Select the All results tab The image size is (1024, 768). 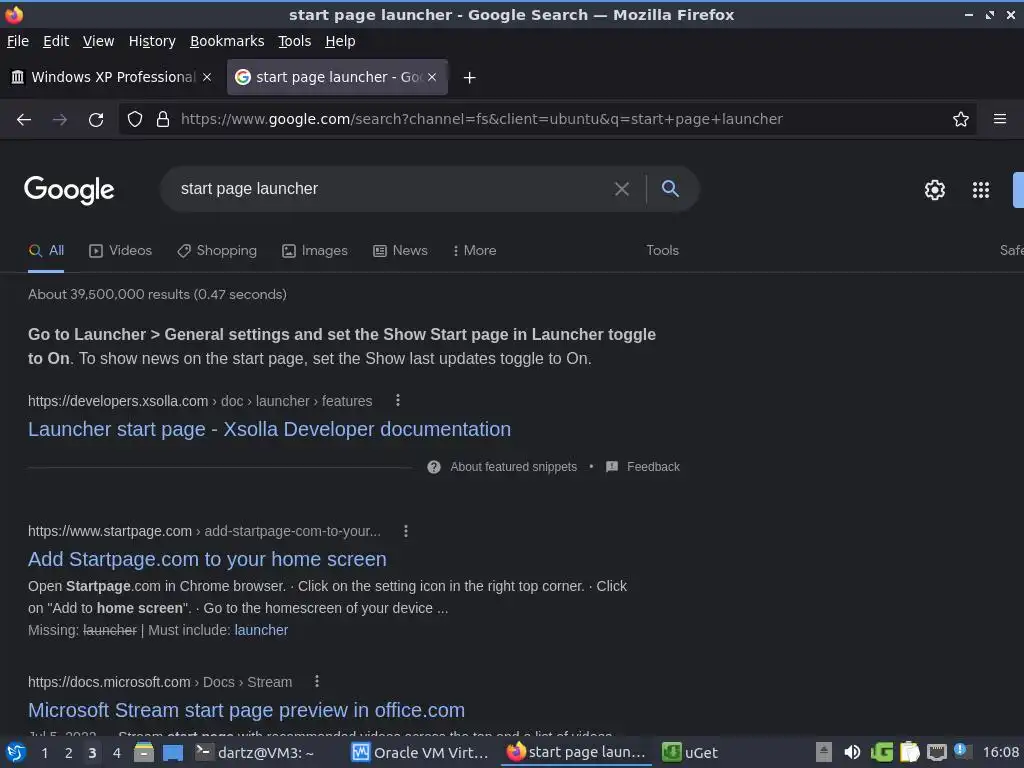tap(46, 251)
